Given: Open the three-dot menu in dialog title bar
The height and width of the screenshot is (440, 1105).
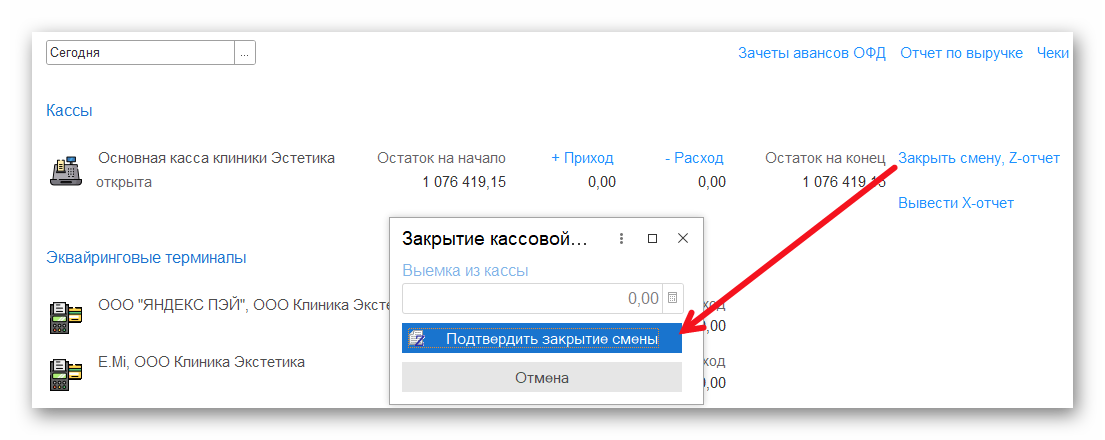Looking at the screenshot, I should tap(621, 239).
